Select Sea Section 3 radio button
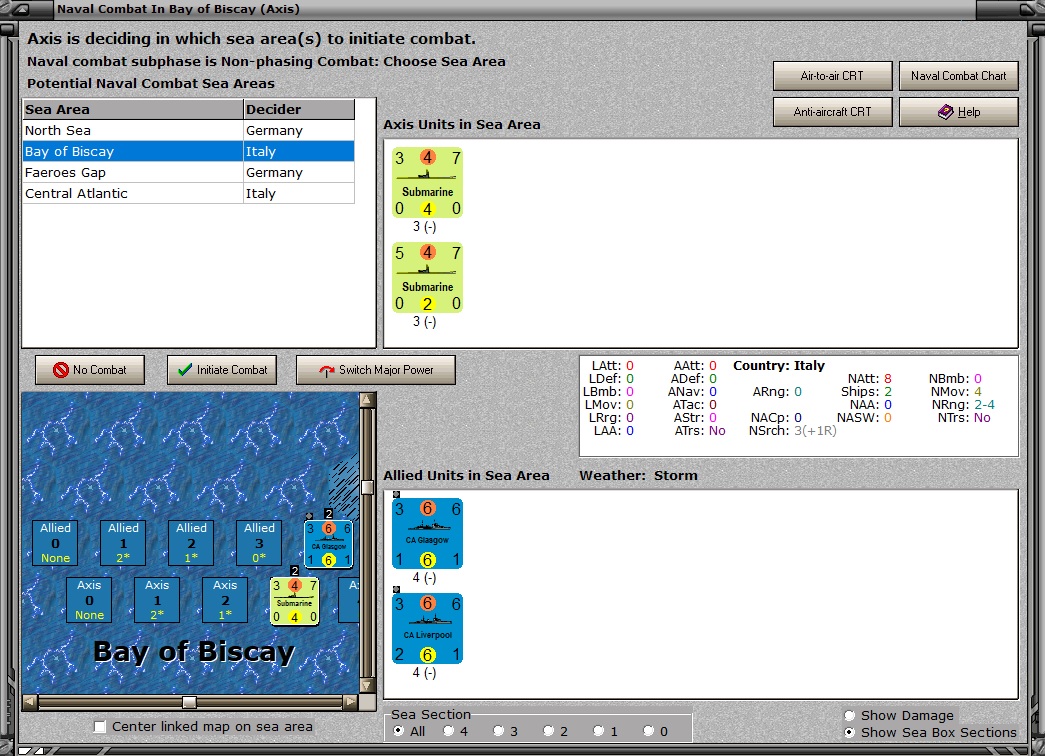This screenshot has width=1045, height=756. 499,731
